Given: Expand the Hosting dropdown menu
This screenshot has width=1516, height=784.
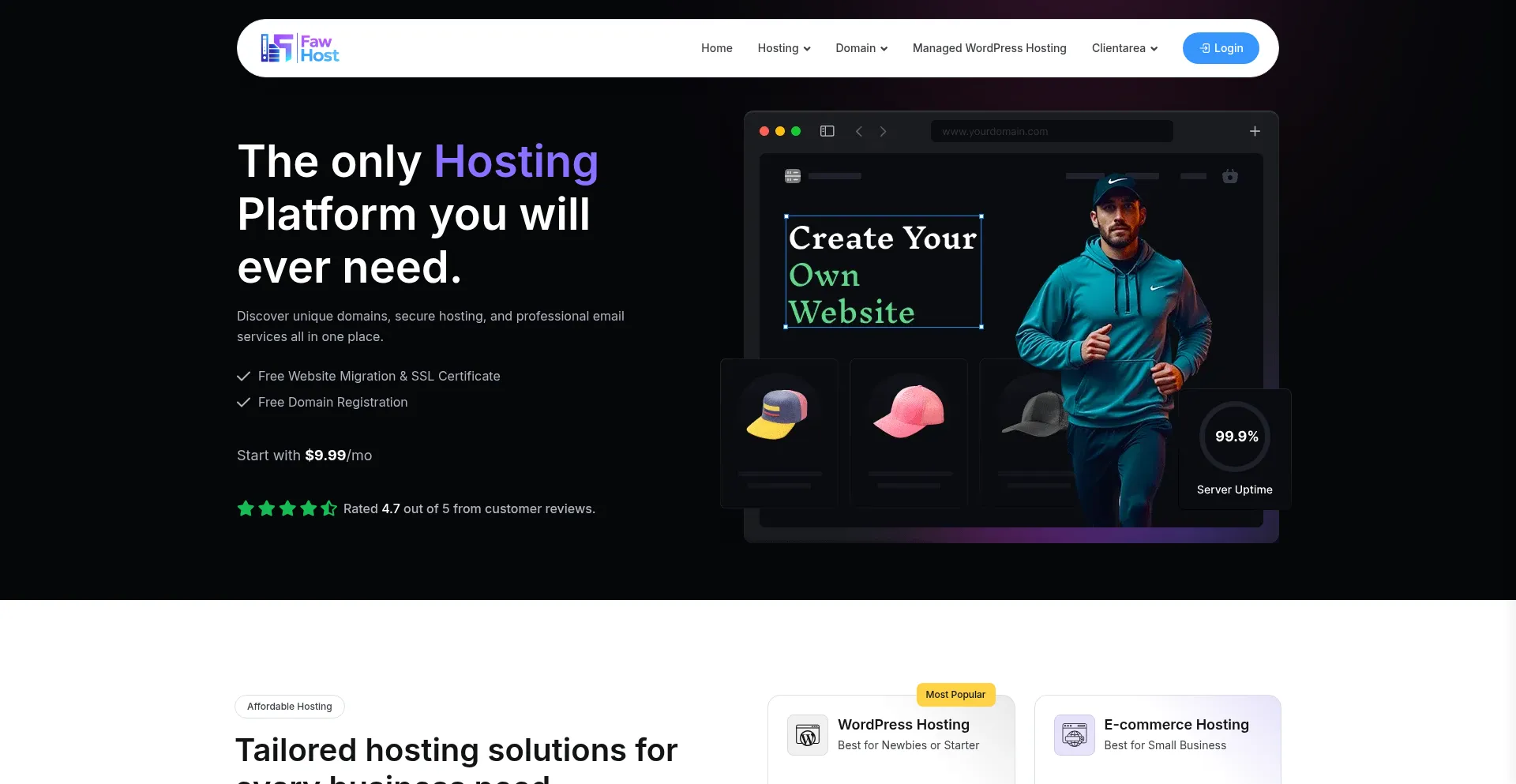Looking at the screenshot, I should click(784, 48).
